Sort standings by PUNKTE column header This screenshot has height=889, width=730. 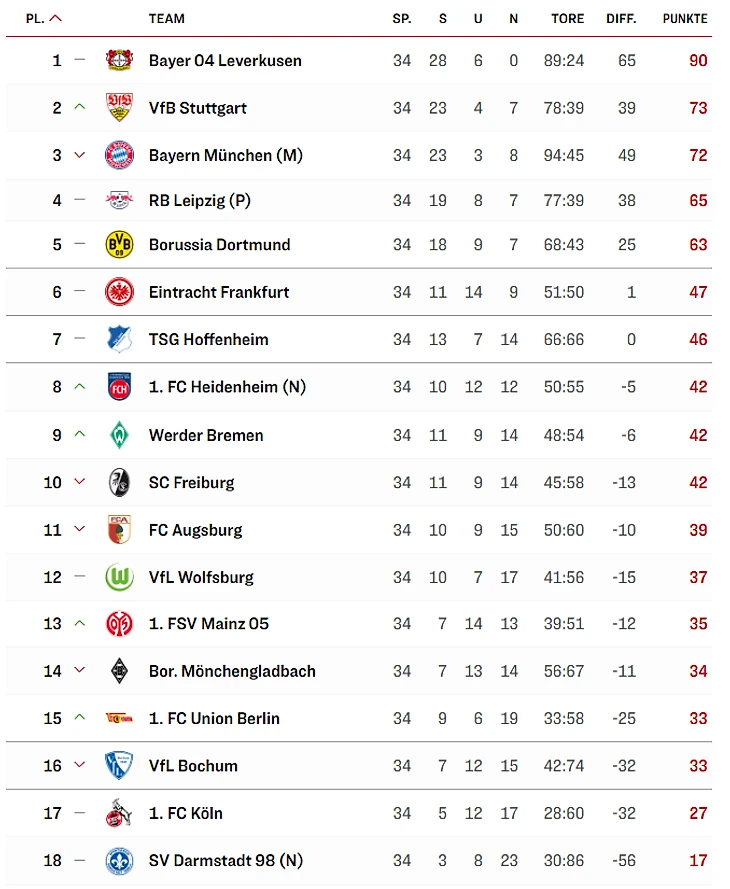click(684, 18)
